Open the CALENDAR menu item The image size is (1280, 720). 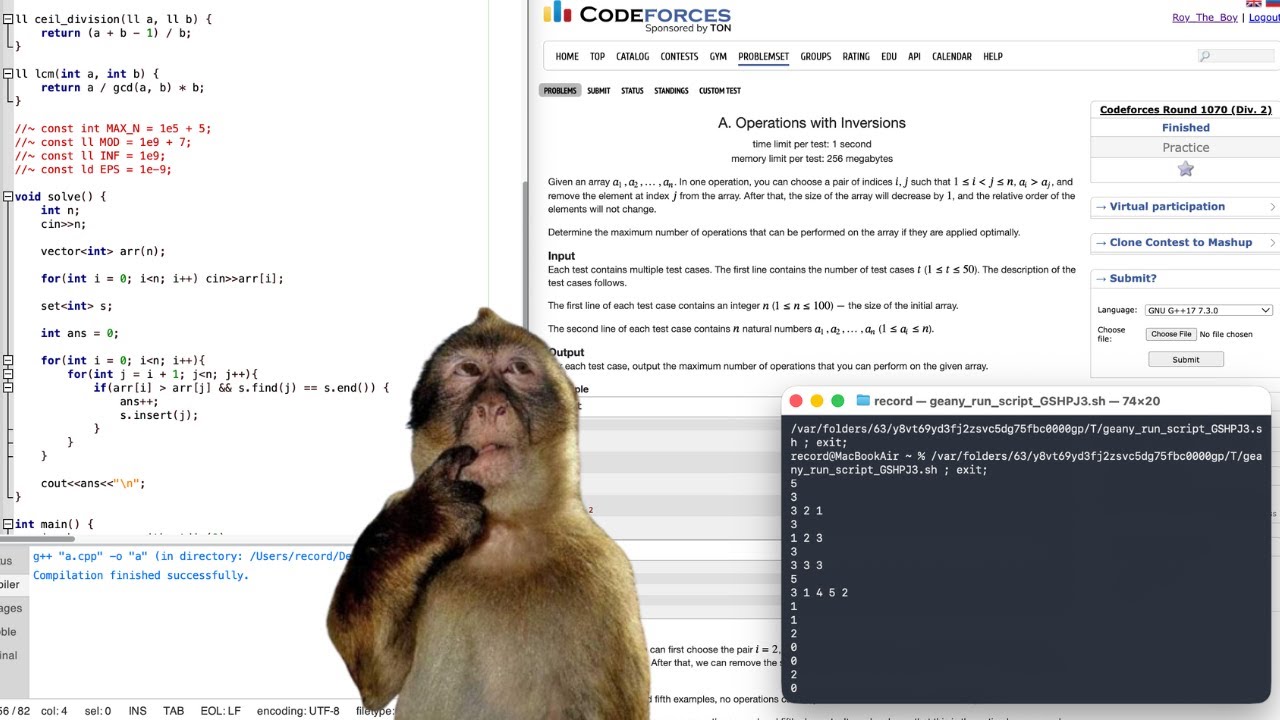coord(952,57)
